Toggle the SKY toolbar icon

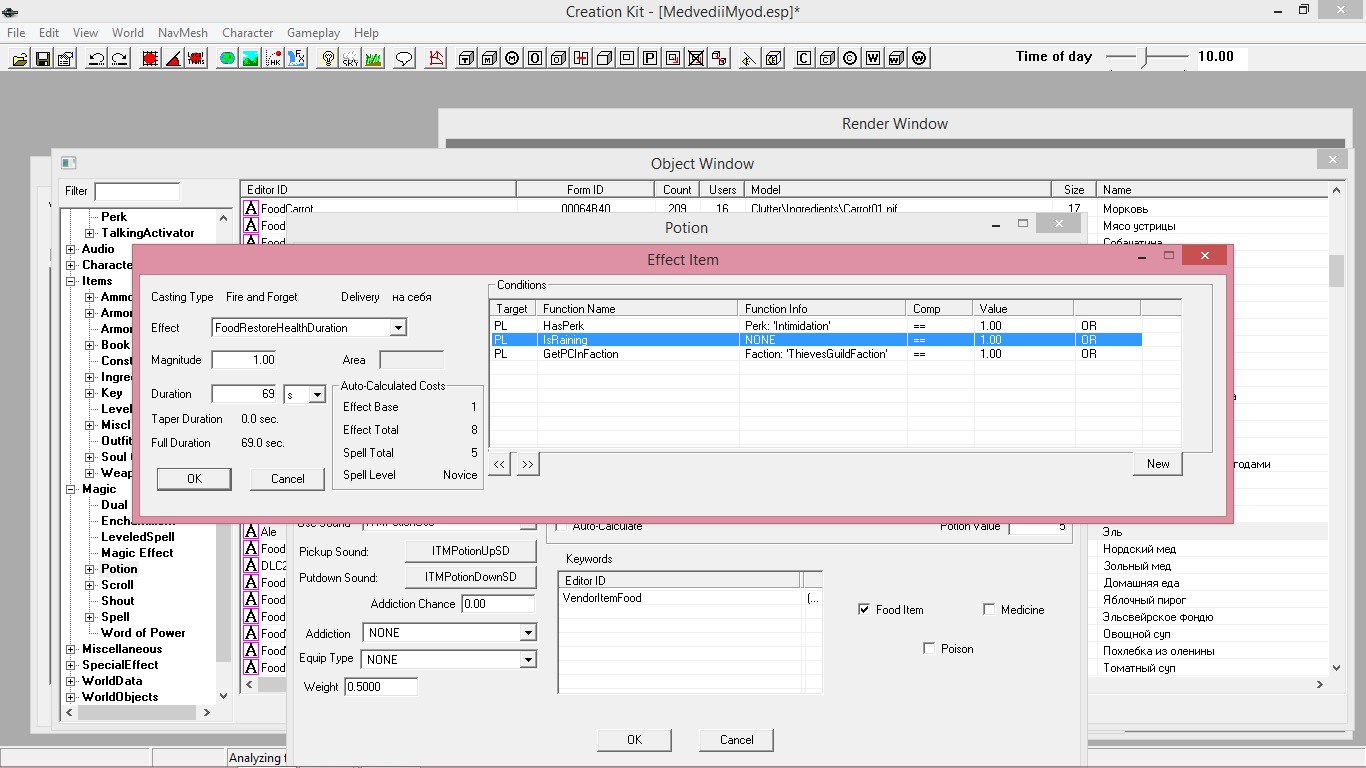coord(350,59)
